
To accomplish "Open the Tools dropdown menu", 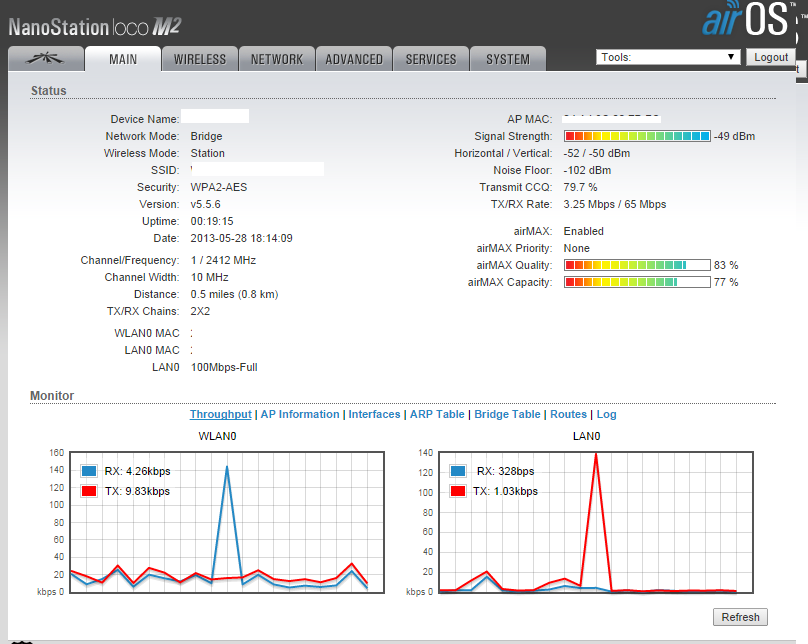I will [668, 57].
